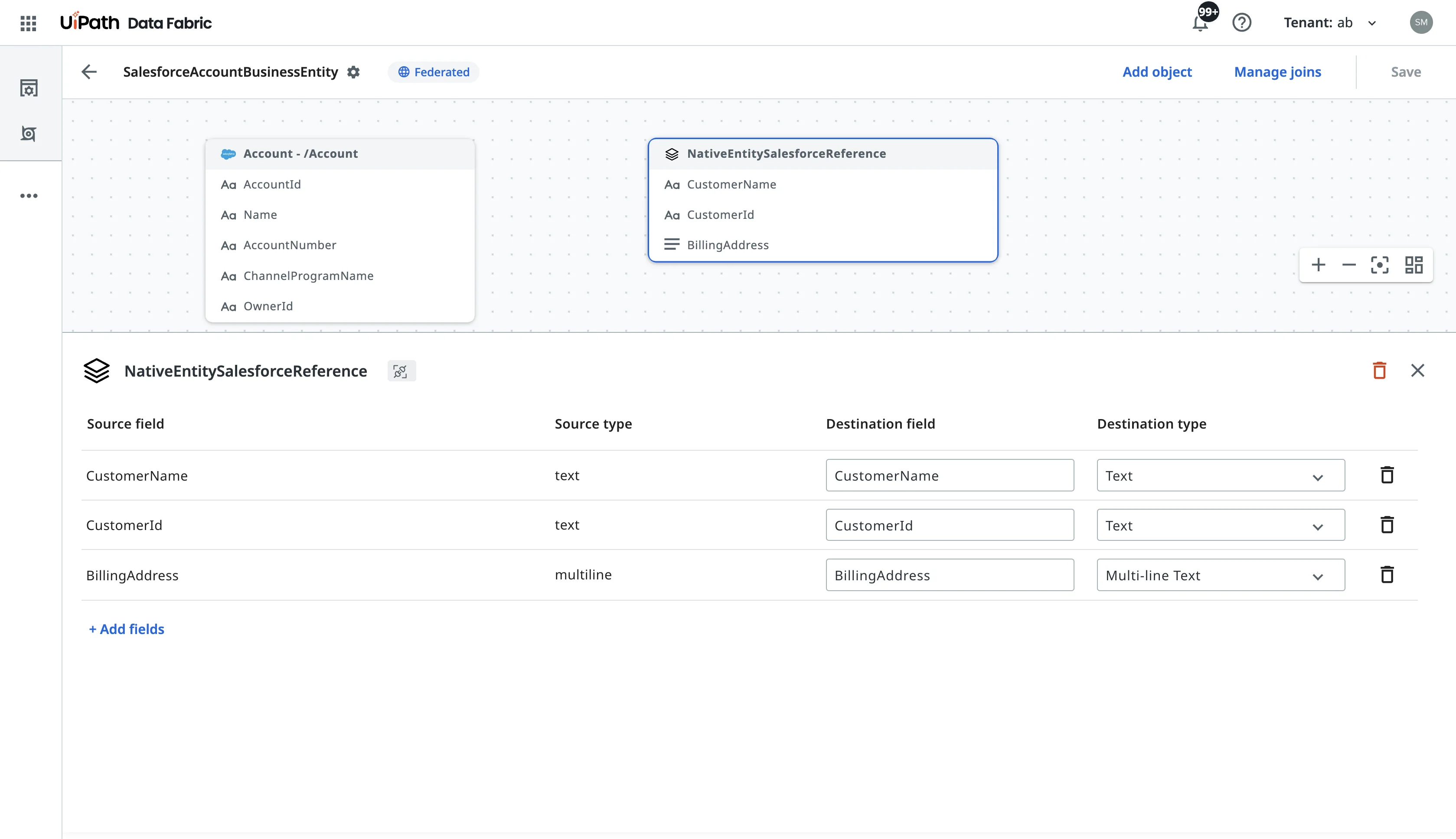Delete object with red trash icon
Viewport: 1456px width, 839px height.
1379,371
